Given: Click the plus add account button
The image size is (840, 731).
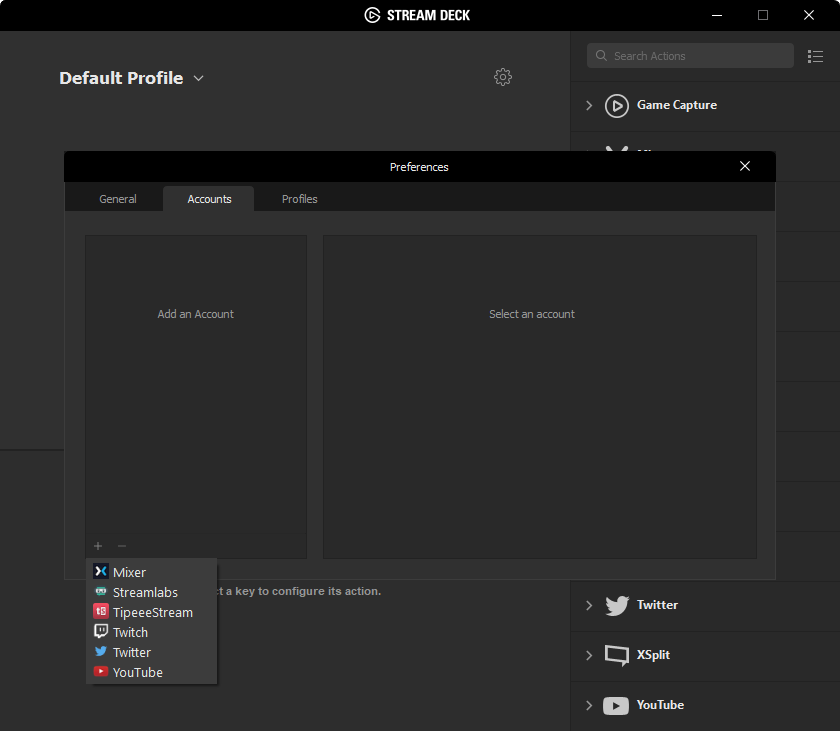Looking at the screenshot, I should (98, 546).
